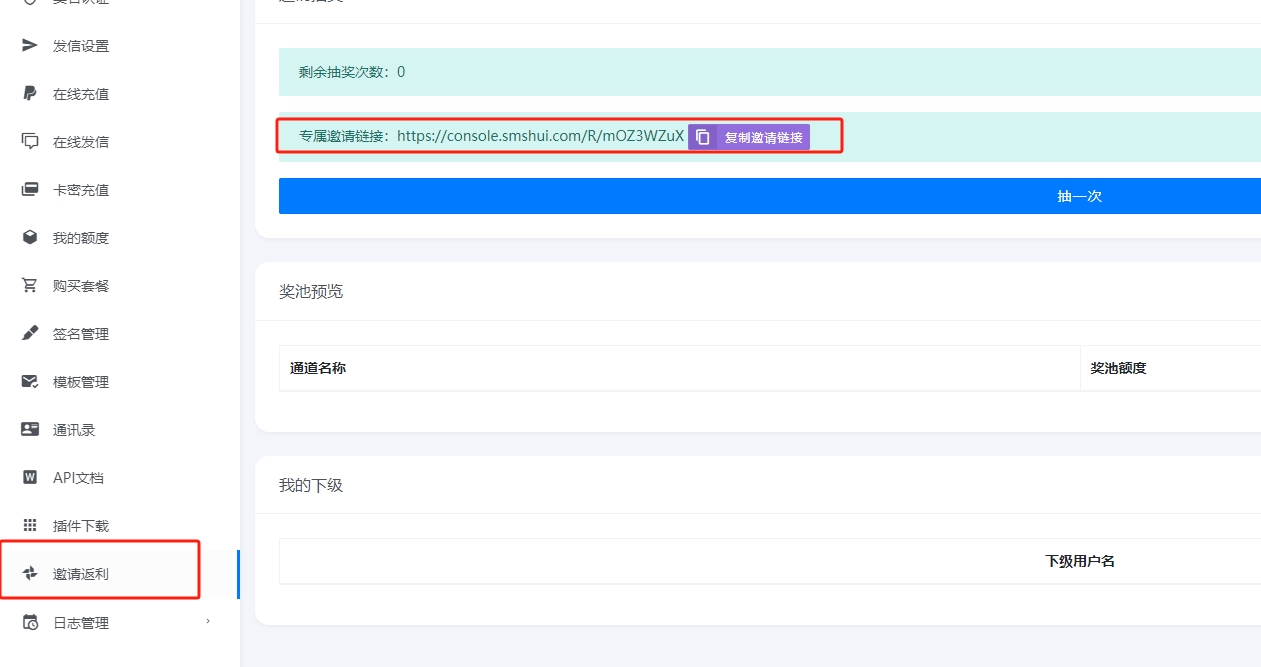Viewport: 1261px width, 667px height.
Task: Click the grid icon for 插件下载
Action: click(x=30, y=525)
